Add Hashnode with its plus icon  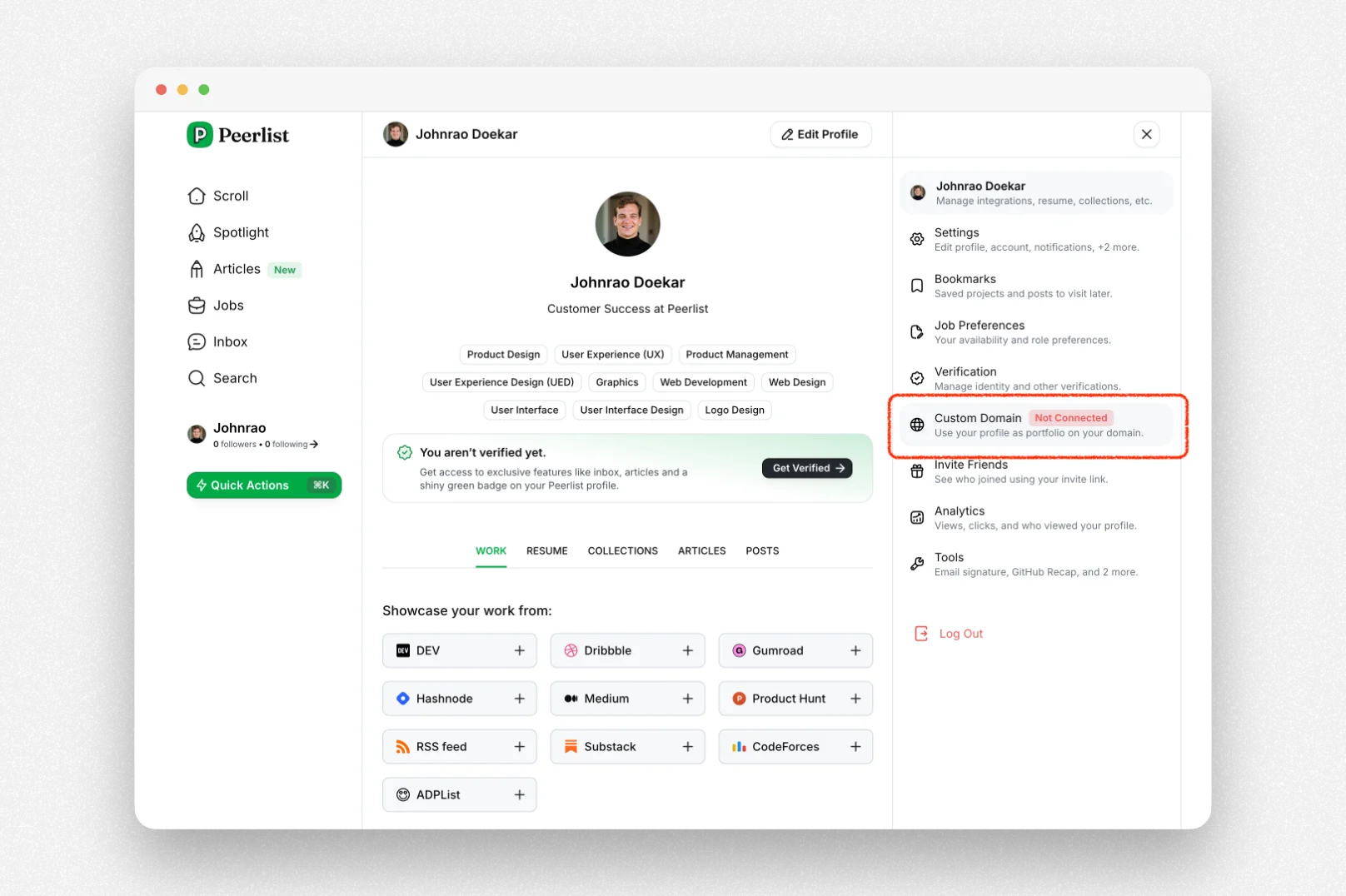tap(520, 699)
